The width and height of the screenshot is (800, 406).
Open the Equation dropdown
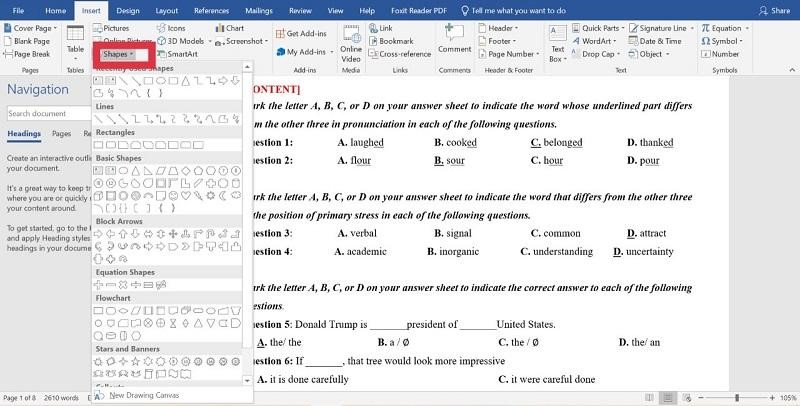coord(725,28)
